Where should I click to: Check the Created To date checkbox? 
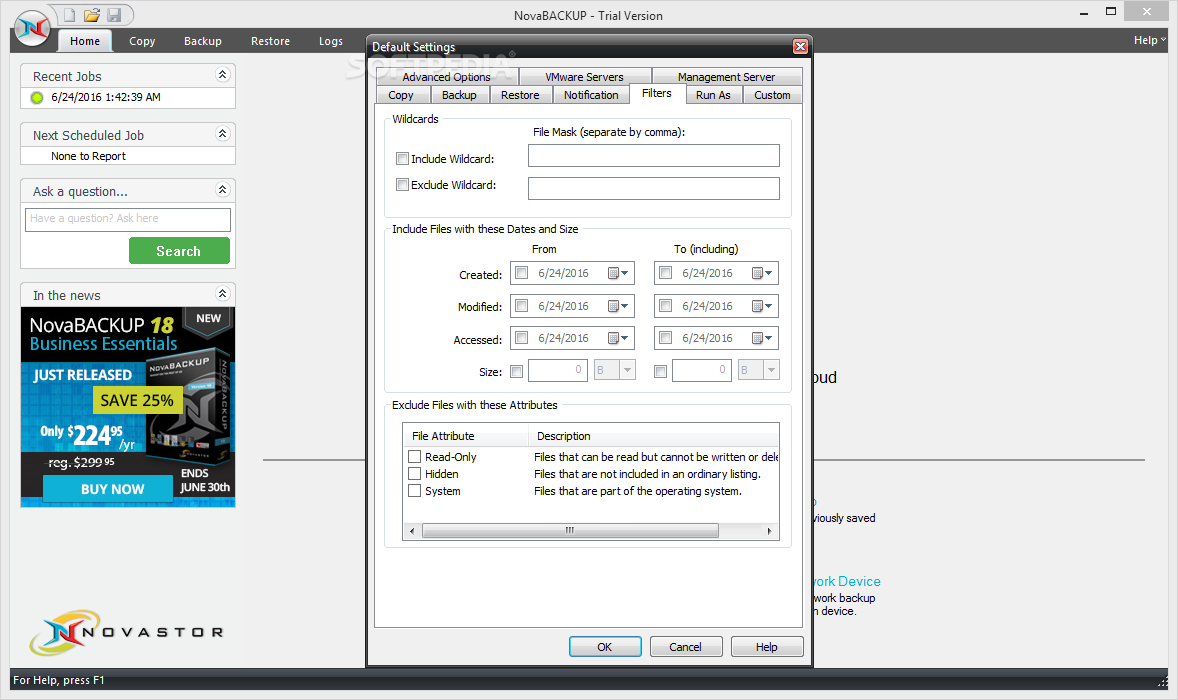click(x=666, y=273)
